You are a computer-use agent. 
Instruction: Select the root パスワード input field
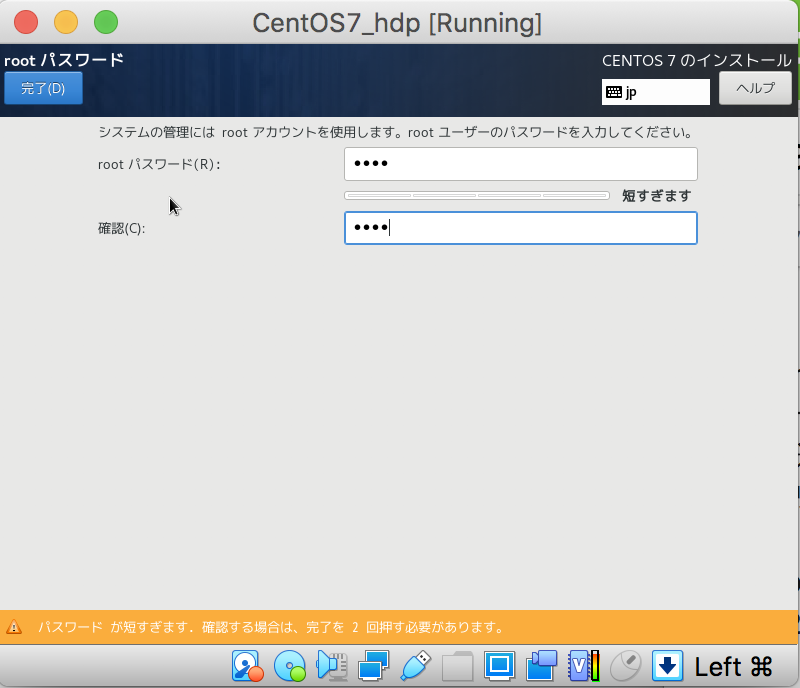(x=520, y=164)
